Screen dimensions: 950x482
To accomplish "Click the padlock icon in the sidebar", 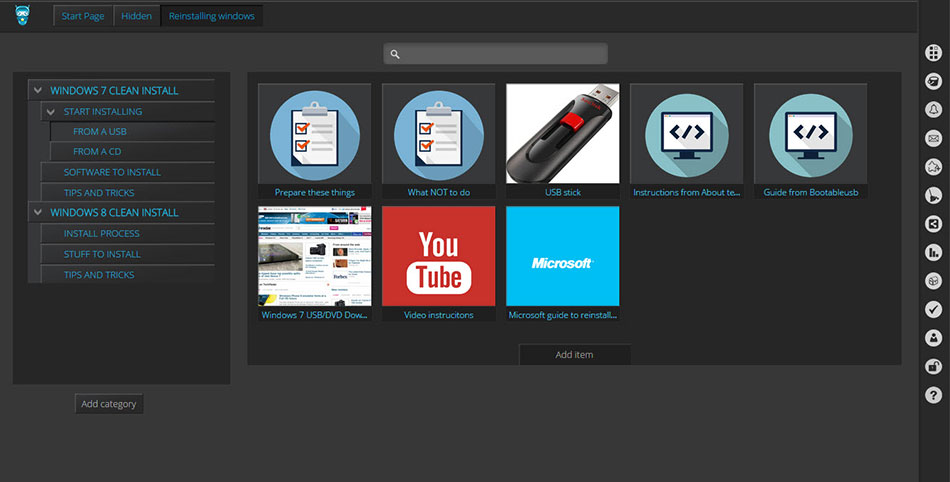I will pos(933,367).
